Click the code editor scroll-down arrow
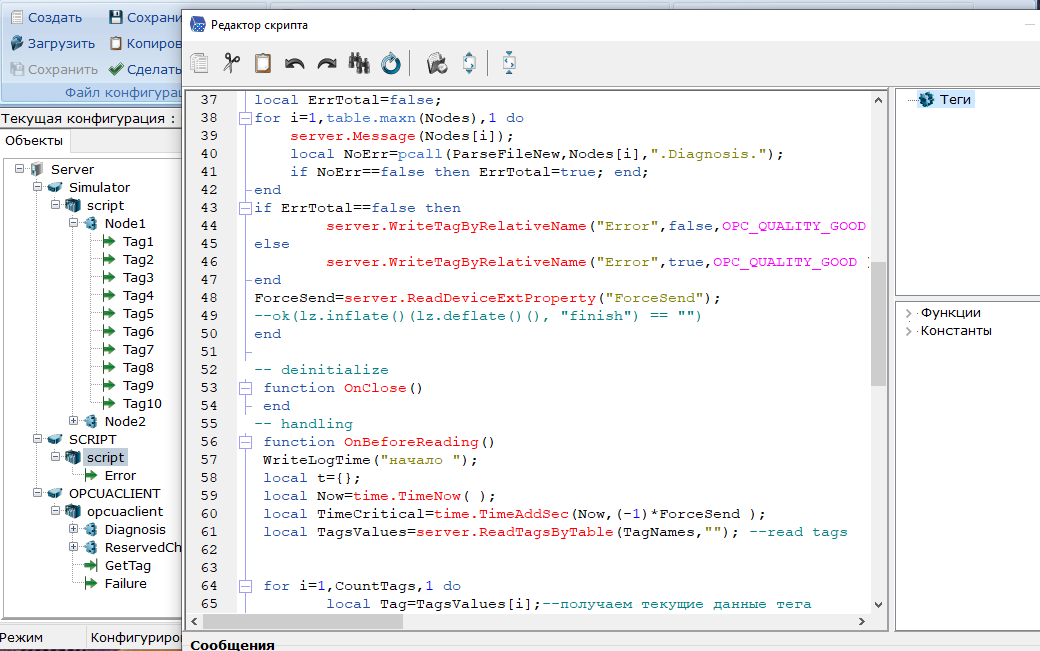1040x651 pixels. coord(878,605)
